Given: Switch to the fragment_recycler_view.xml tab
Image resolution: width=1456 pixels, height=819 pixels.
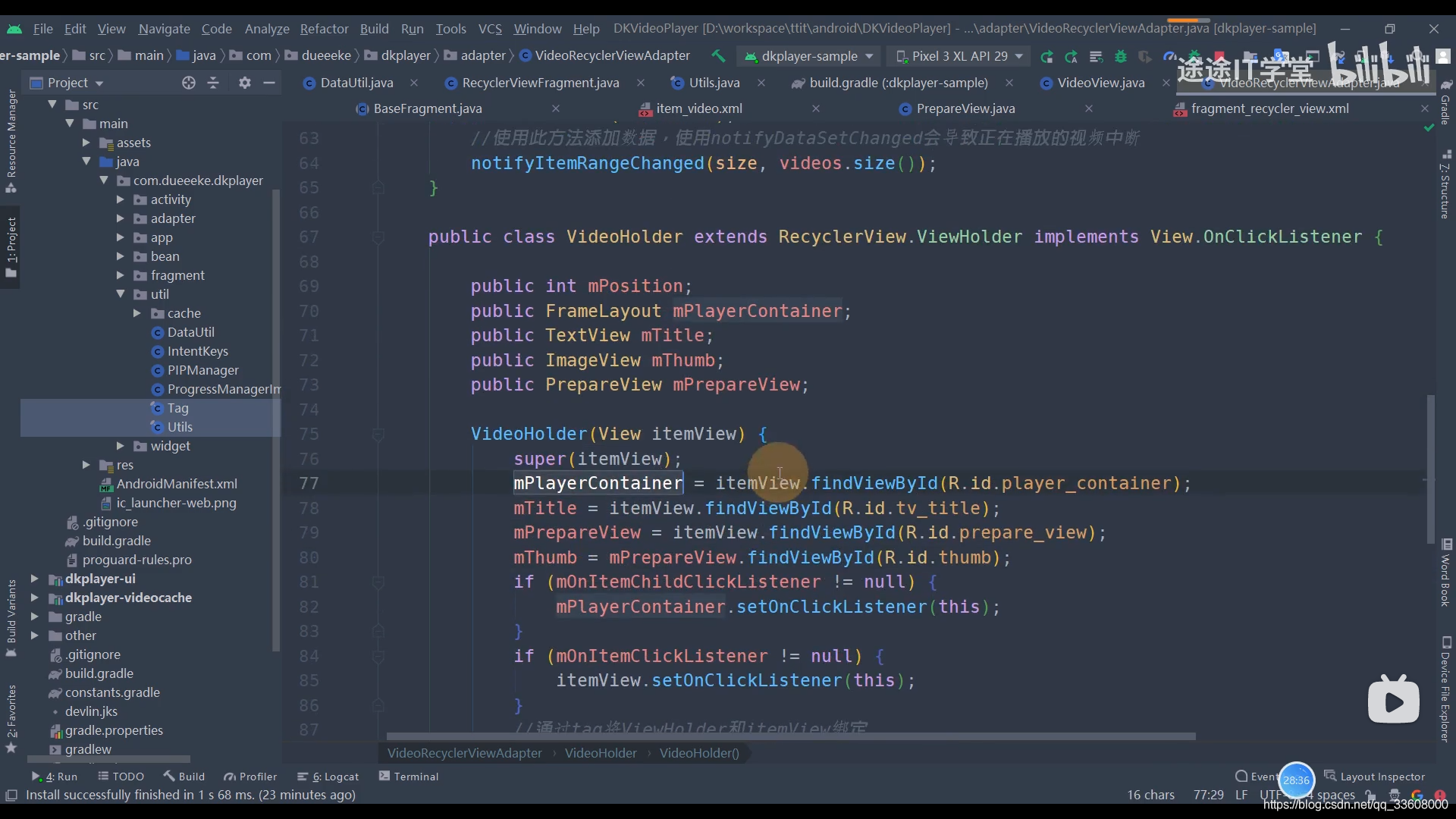Looking at the screenshot, I should pyautogui.click(x=1269, y=108).
